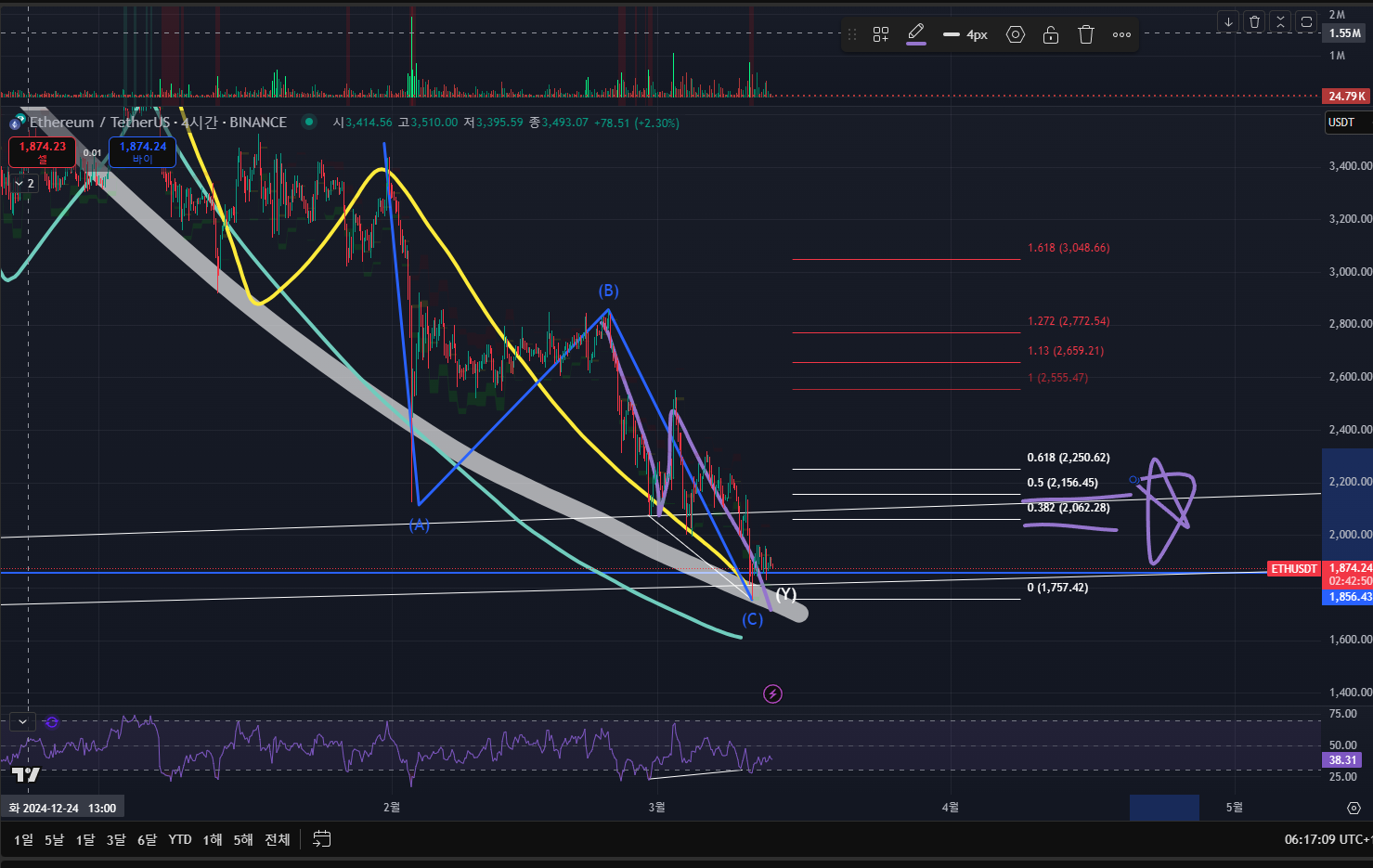Select the (B) Elliott wave label
The width and height of the screenshot is (1373, 868).
[x=608, y=291]
